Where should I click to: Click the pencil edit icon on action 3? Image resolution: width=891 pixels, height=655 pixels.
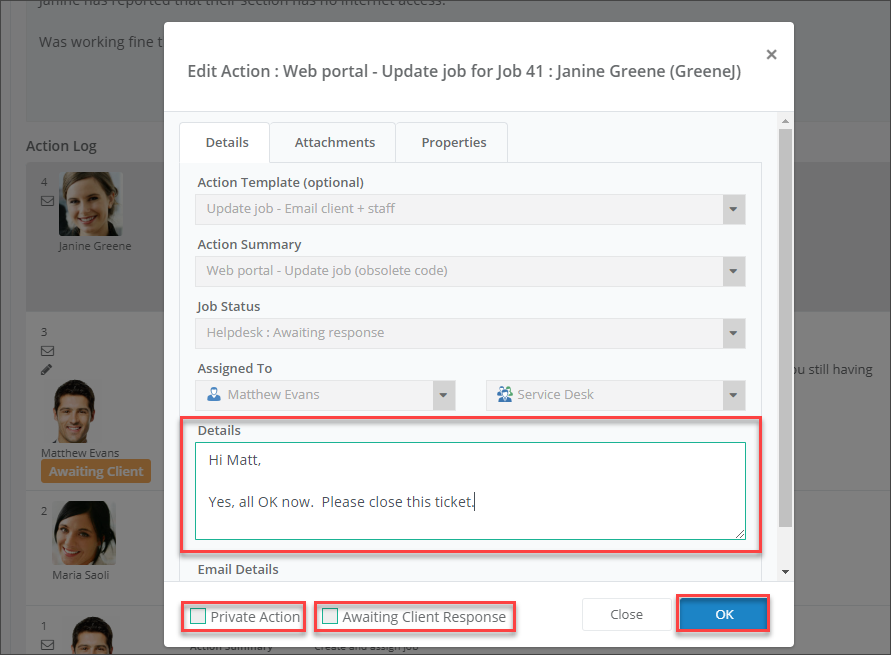[47, 370]
